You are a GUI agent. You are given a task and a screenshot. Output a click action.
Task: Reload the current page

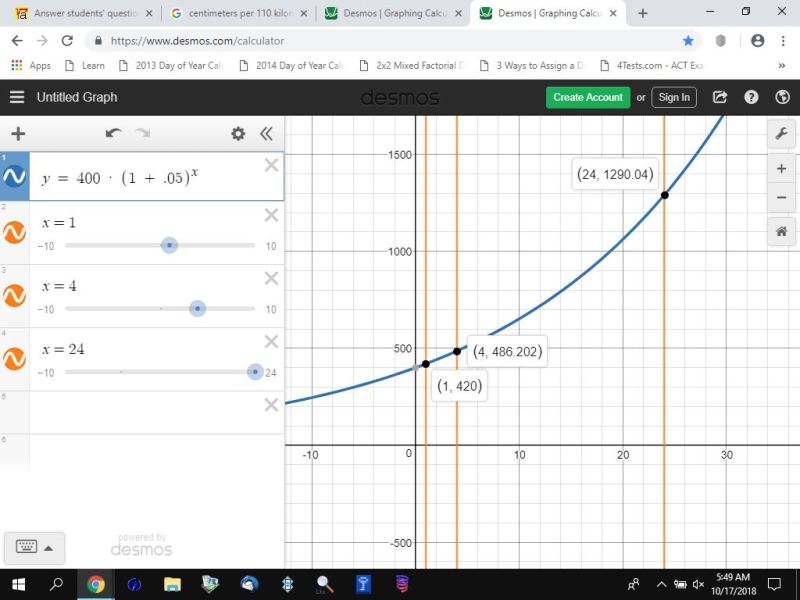pos(67,41)
